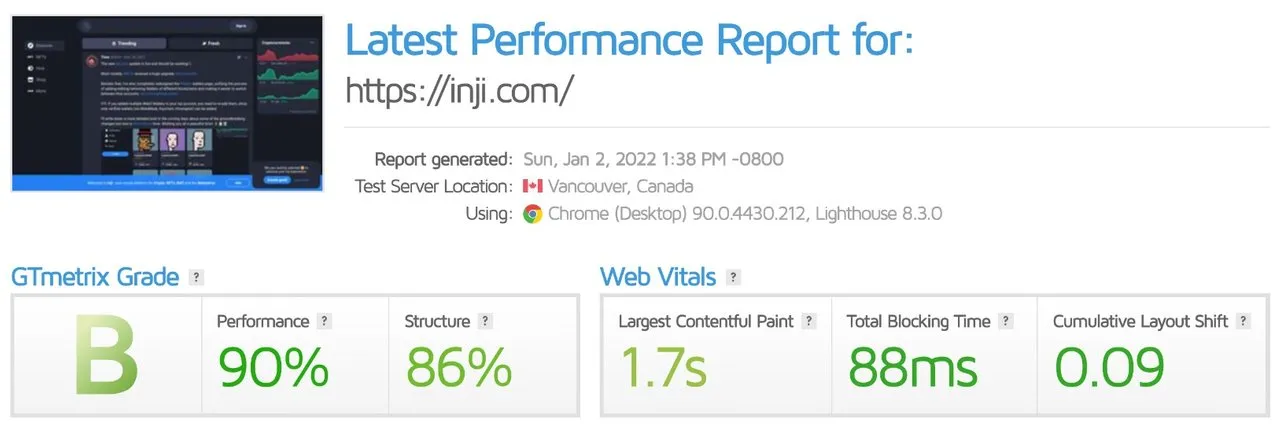The image size is (1280, 445).
Task: Select the B grade letter
Action: click(107, 357)
